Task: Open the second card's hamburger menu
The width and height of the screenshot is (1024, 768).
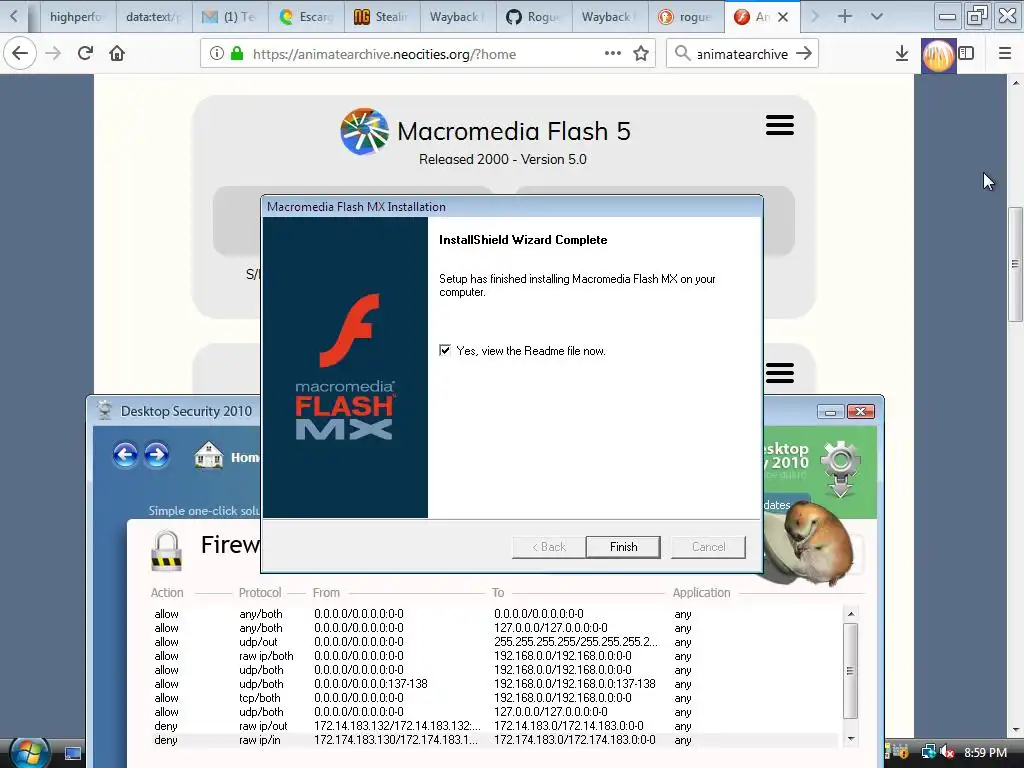Action: click(780, 373)
